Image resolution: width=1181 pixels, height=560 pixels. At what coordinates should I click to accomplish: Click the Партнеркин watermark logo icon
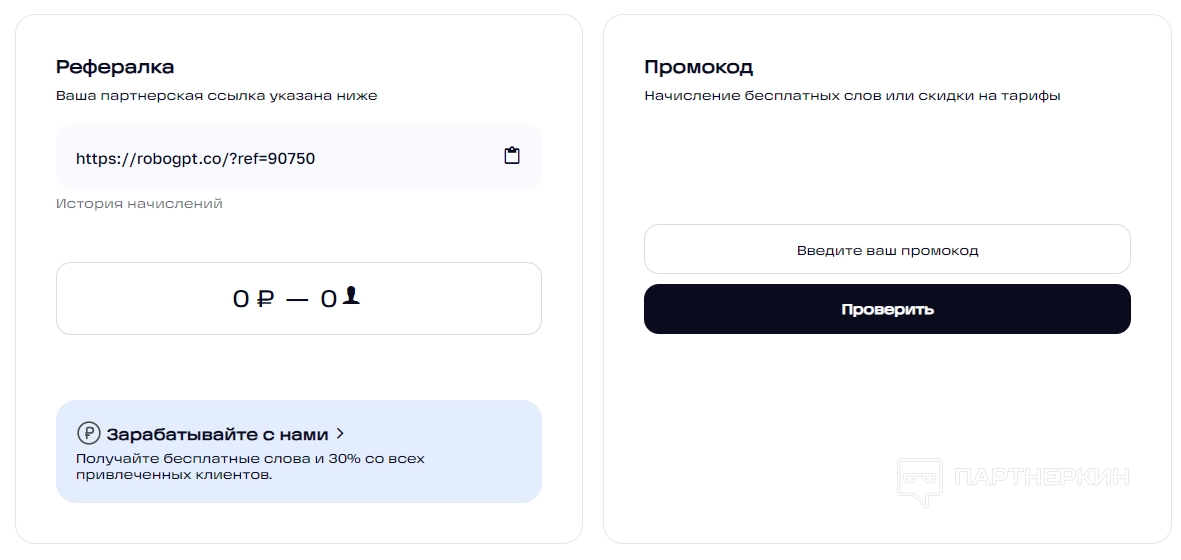920,478
